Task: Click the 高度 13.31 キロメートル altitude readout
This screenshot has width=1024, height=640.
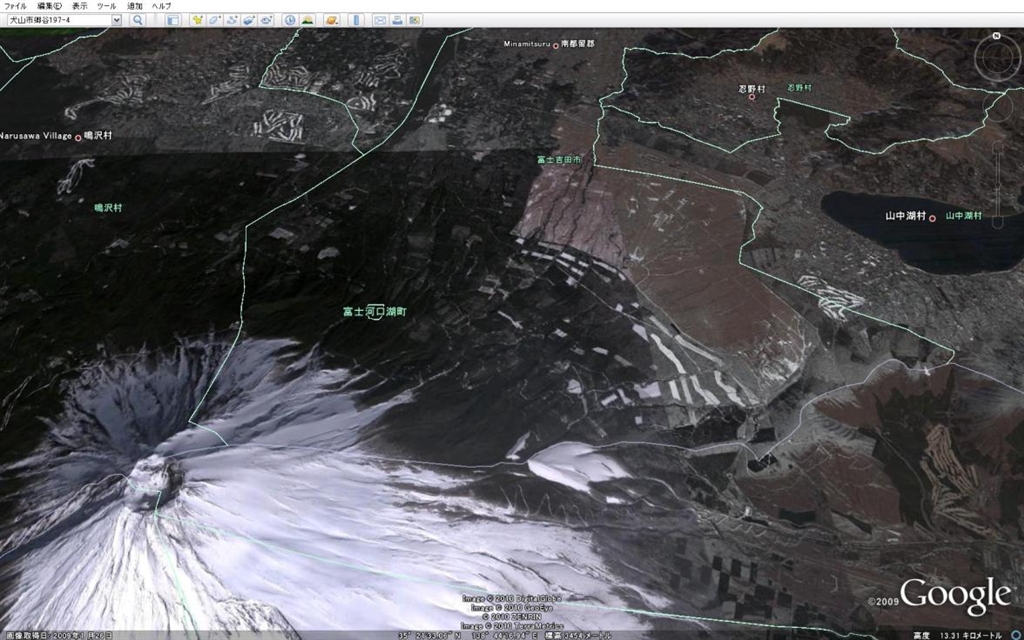Action: (958, 635)
